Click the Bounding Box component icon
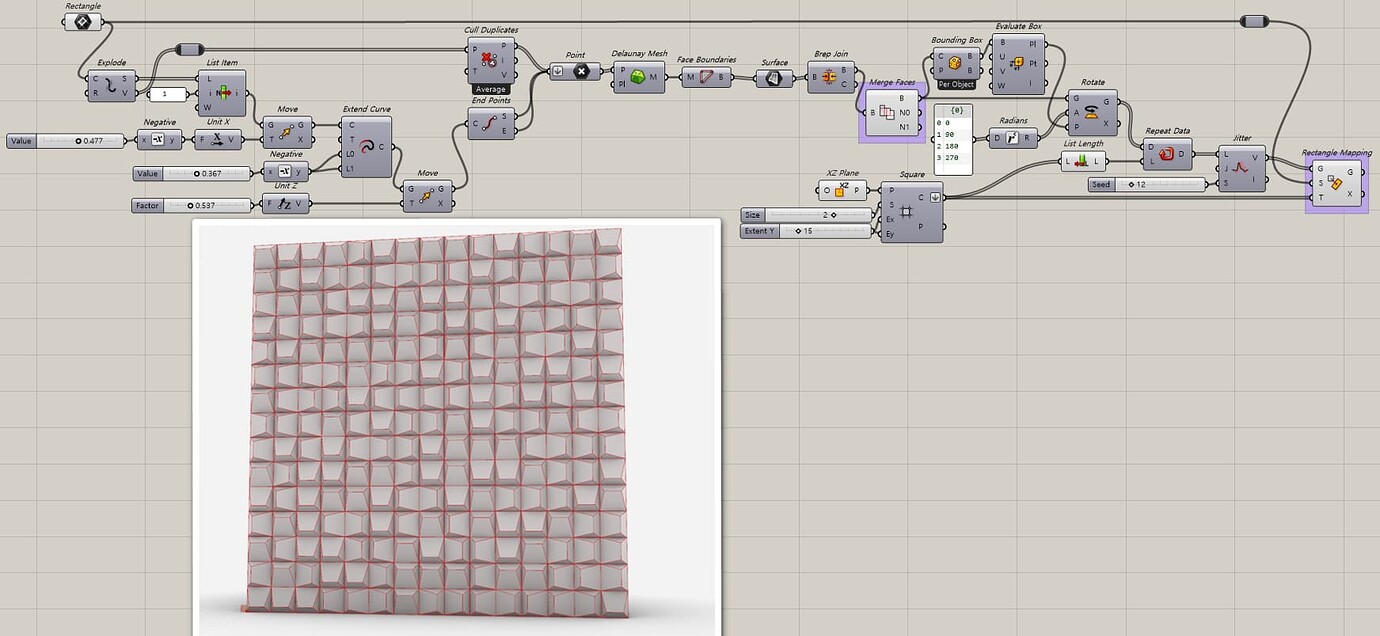The height and width of the screenshot is (636, 1380). [x=953, y=63]
